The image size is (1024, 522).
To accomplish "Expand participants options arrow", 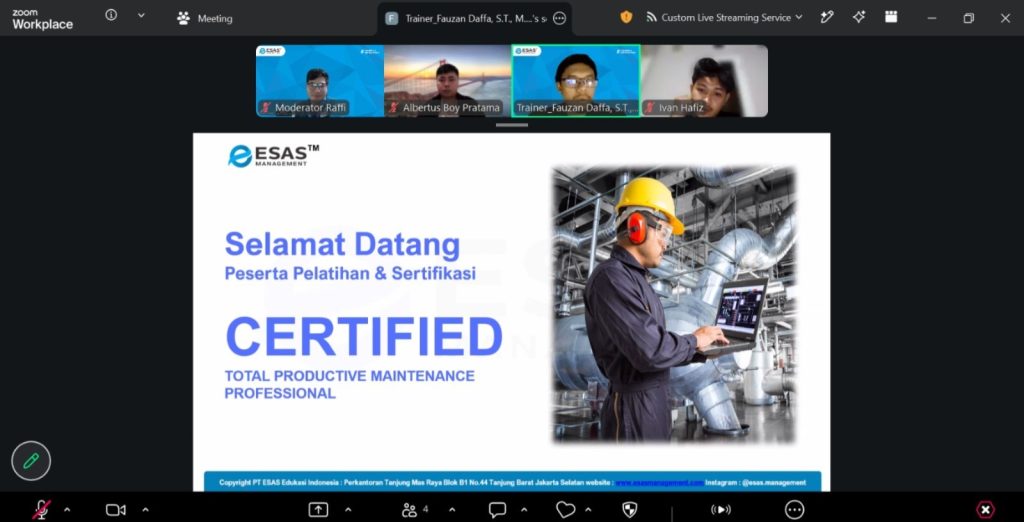I will click(x=452, y=510).
